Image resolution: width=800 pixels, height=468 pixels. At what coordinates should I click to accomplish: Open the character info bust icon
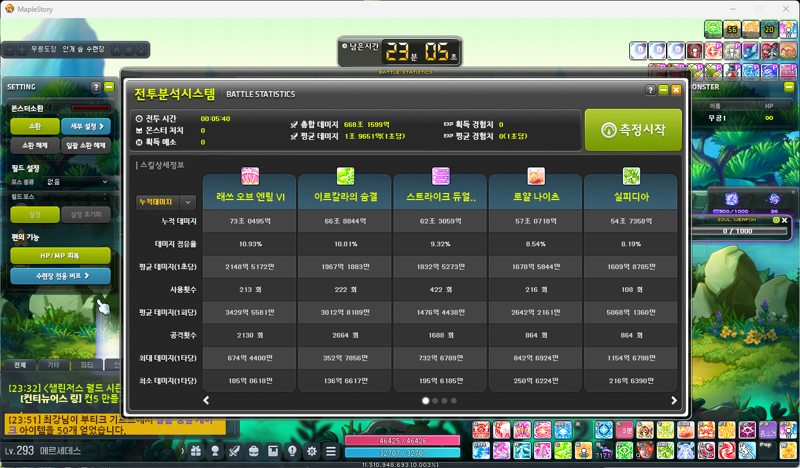(x=215, y=451)
